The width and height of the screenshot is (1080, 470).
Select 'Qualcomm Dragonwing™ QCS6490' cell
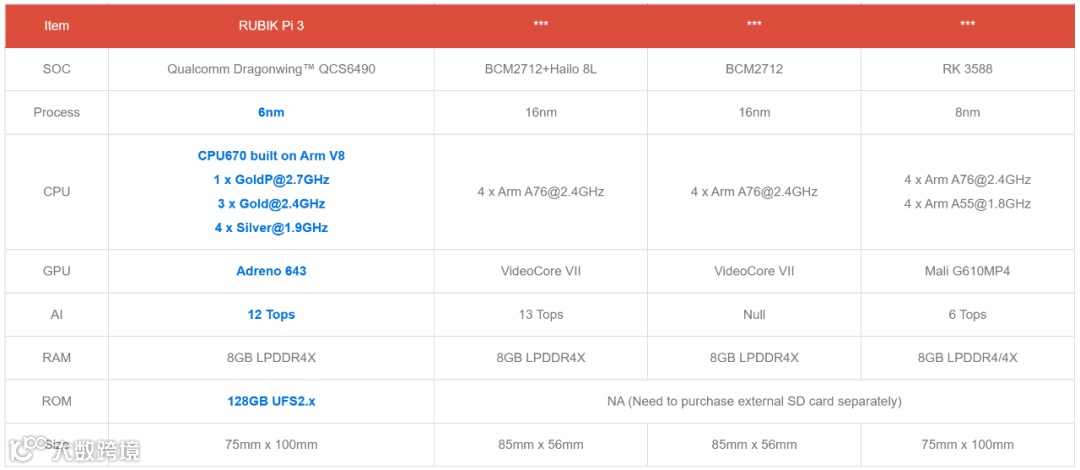point(271,70)
